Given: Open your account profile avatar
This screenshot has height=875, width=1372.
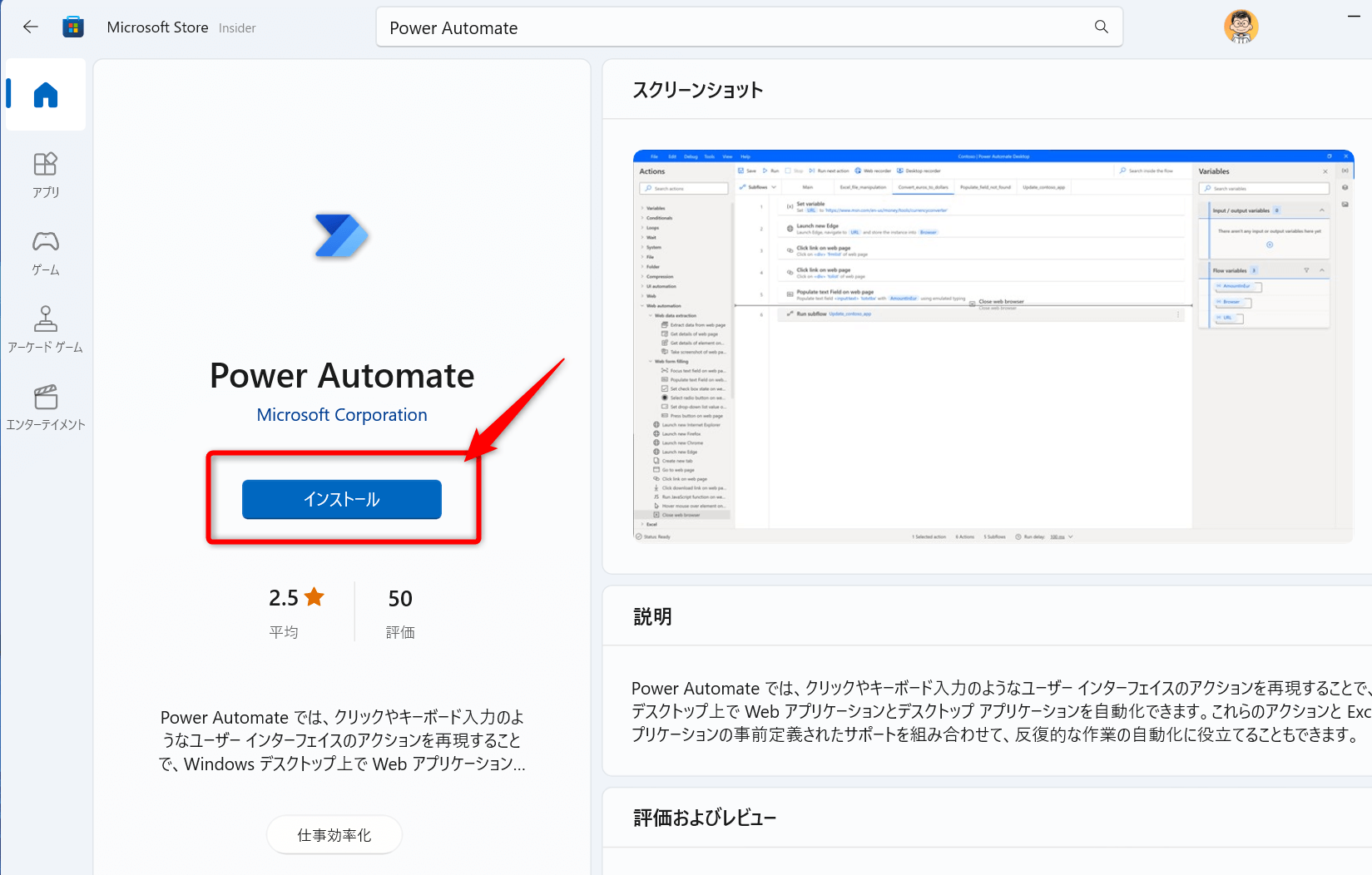Looking at the screenshot, I should [x=1241, y=26].
